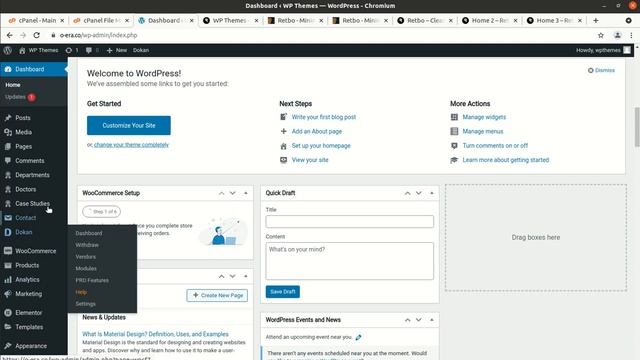The width and height of the screenshot is (640, 360).
Task: Focus the What's on your mind textarea
Action: 349,261
